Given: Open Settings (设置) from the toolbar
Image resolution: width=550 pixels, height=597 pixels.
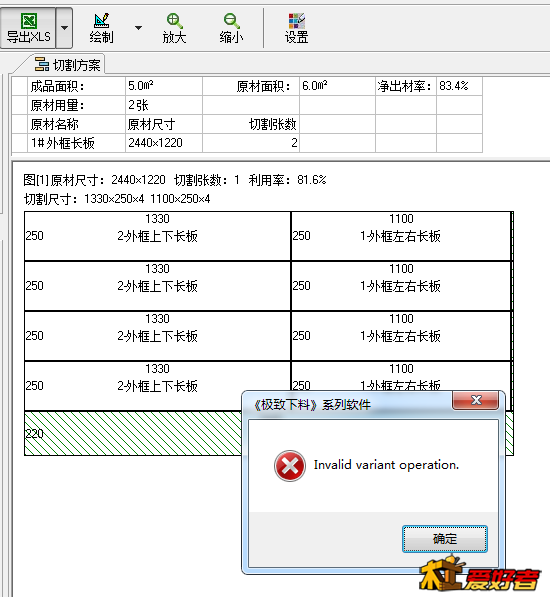Looking at the screenshot, I should pyautogui.click(x=297, y=28).
